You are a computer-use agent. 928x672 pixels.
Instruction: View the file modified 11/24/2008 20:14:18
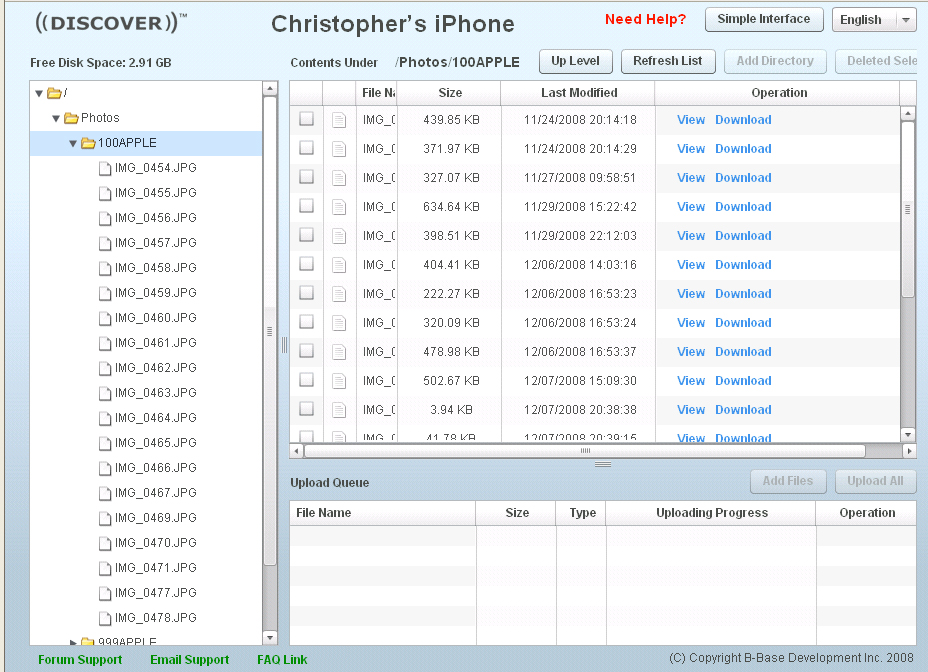(x=691, y=120)
